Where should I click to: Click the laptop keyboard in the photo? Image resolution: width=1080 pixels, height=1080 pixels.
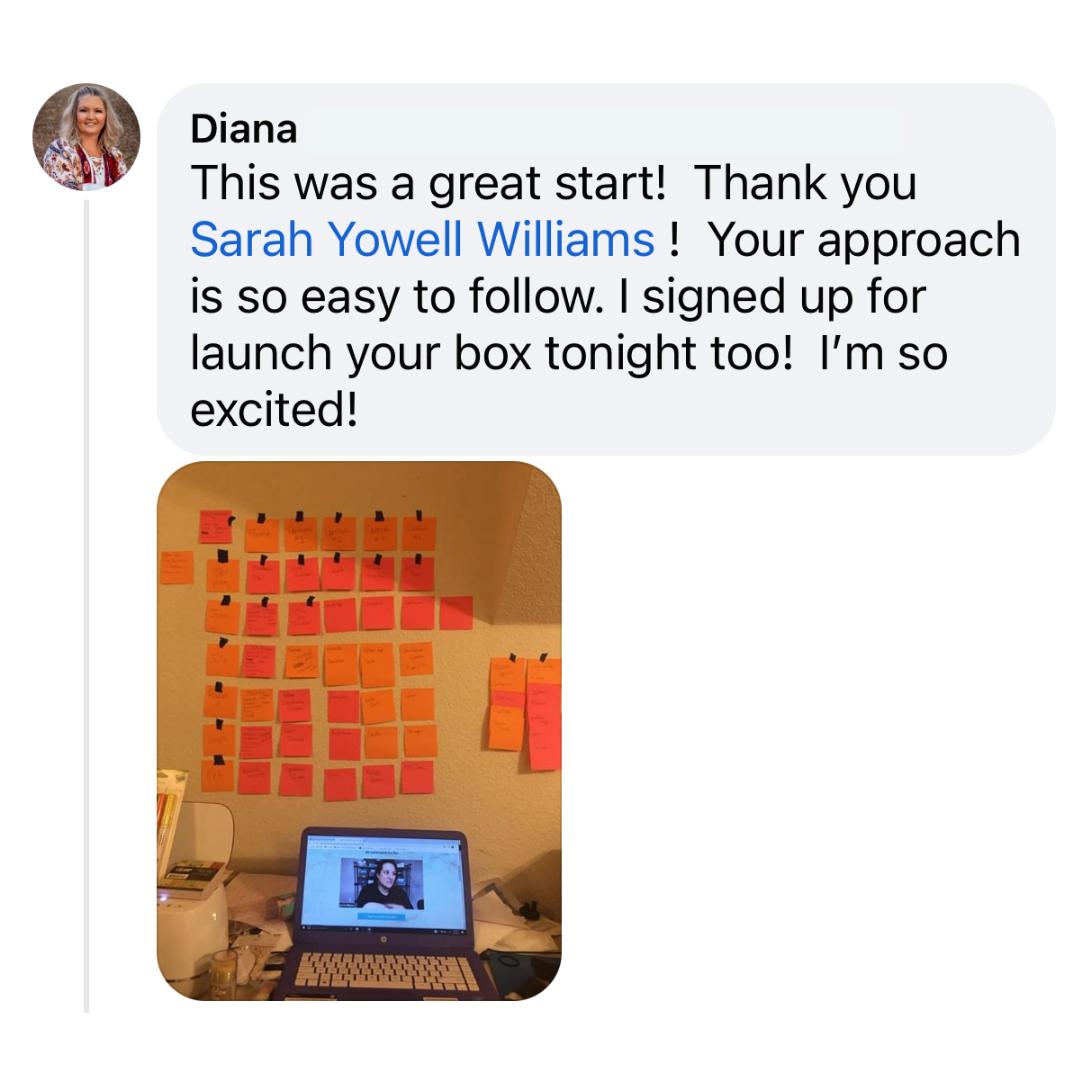tap(386, 972)
